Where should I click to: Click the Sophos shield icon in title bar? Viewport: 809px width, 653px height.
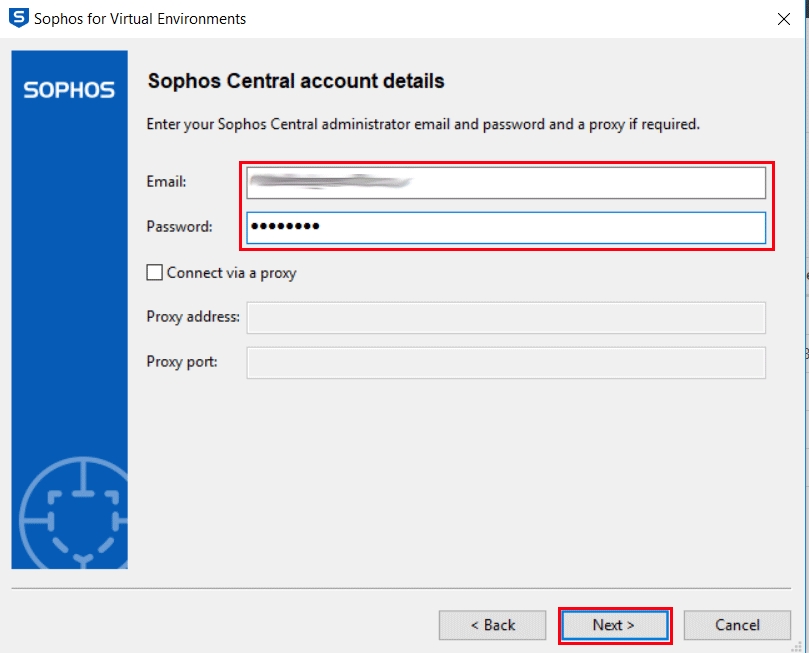19,18
